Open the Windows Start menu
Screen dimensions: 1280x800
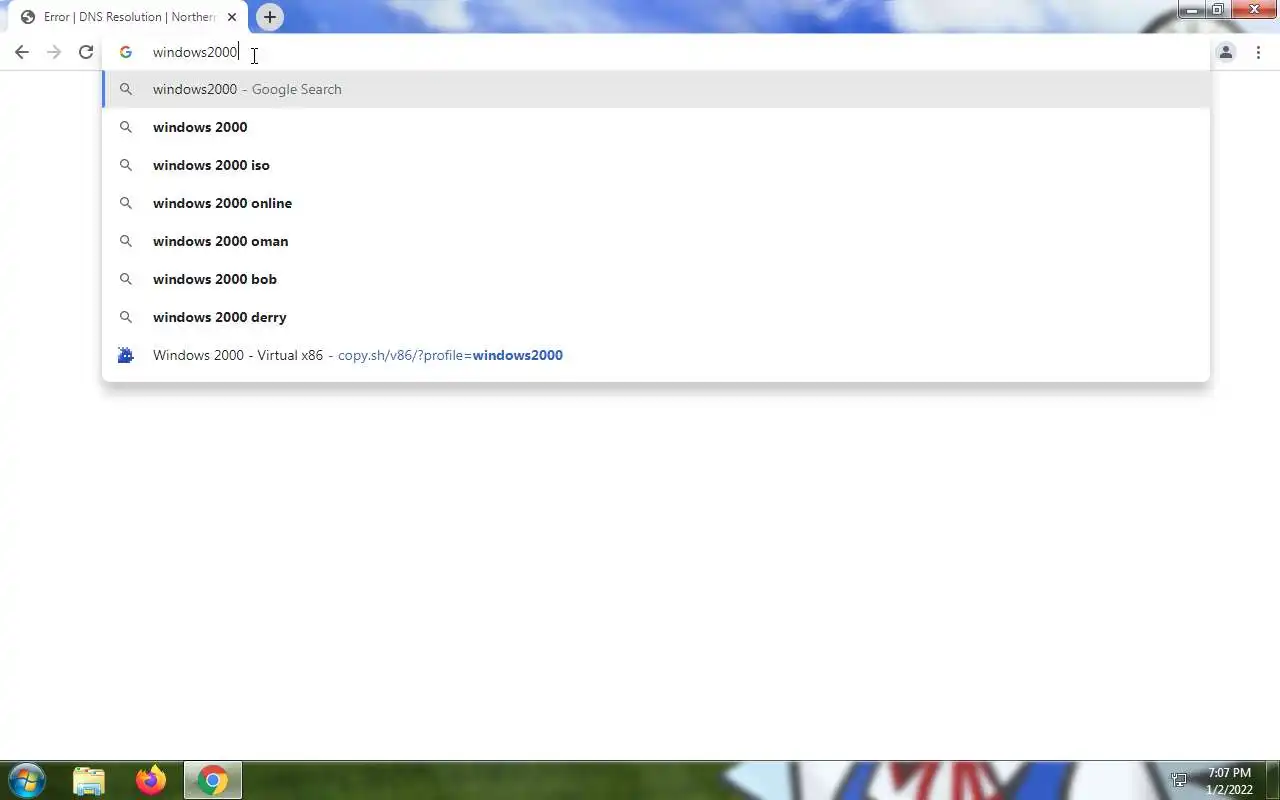pos(26,780)
